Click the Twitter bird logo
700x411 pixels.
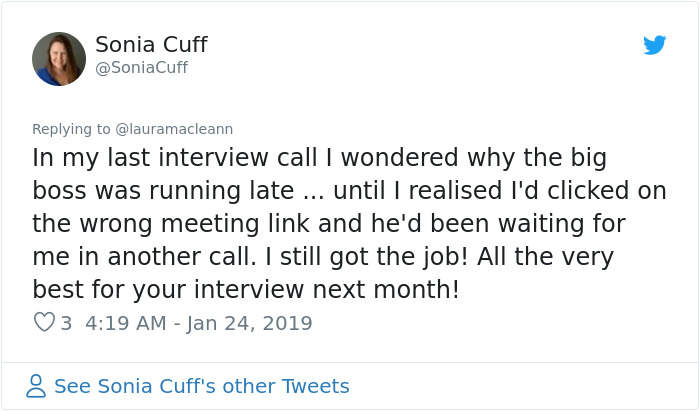click(x=655, y=45)
